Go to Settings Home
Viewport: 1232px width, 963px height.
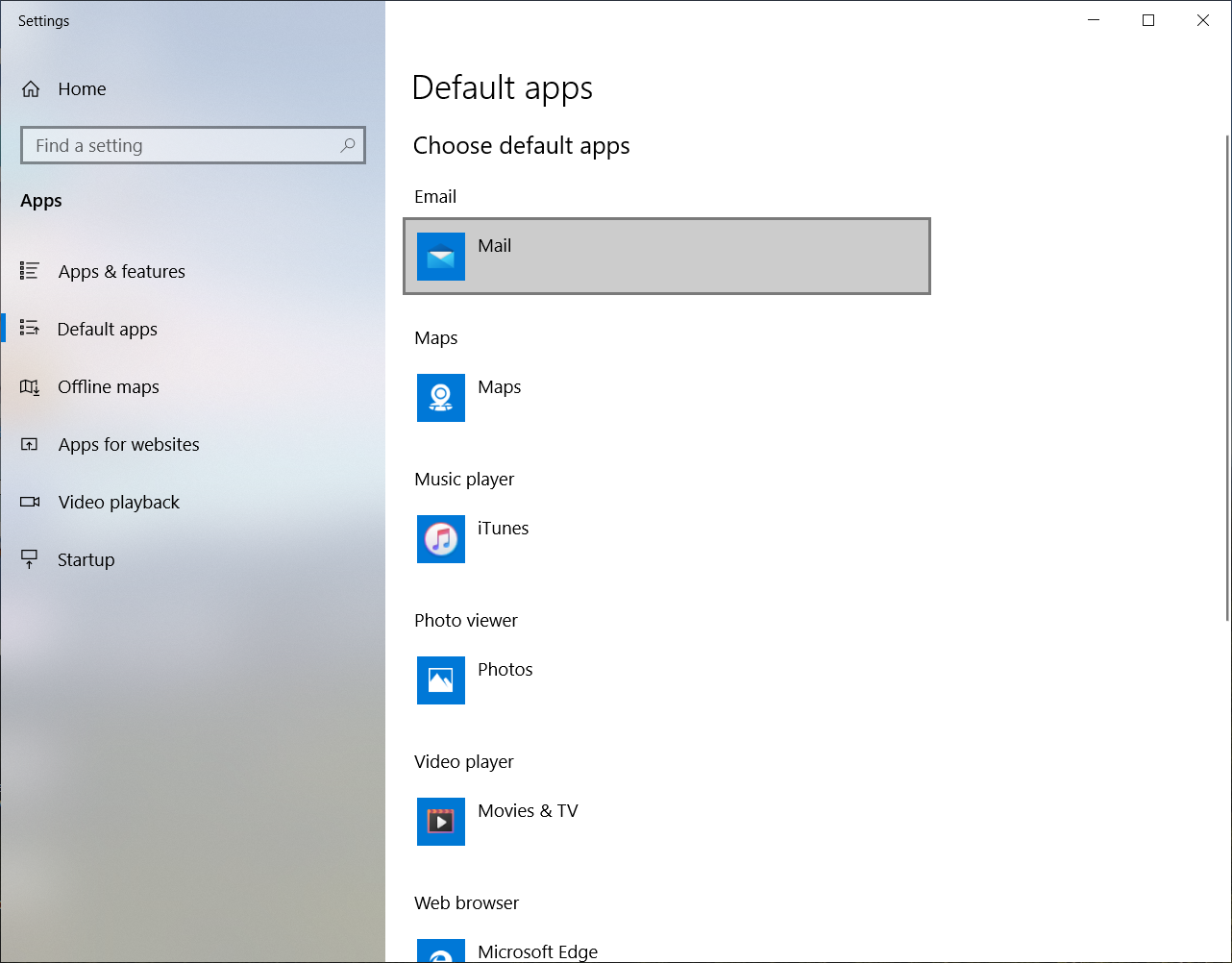(x=192, y=89)
